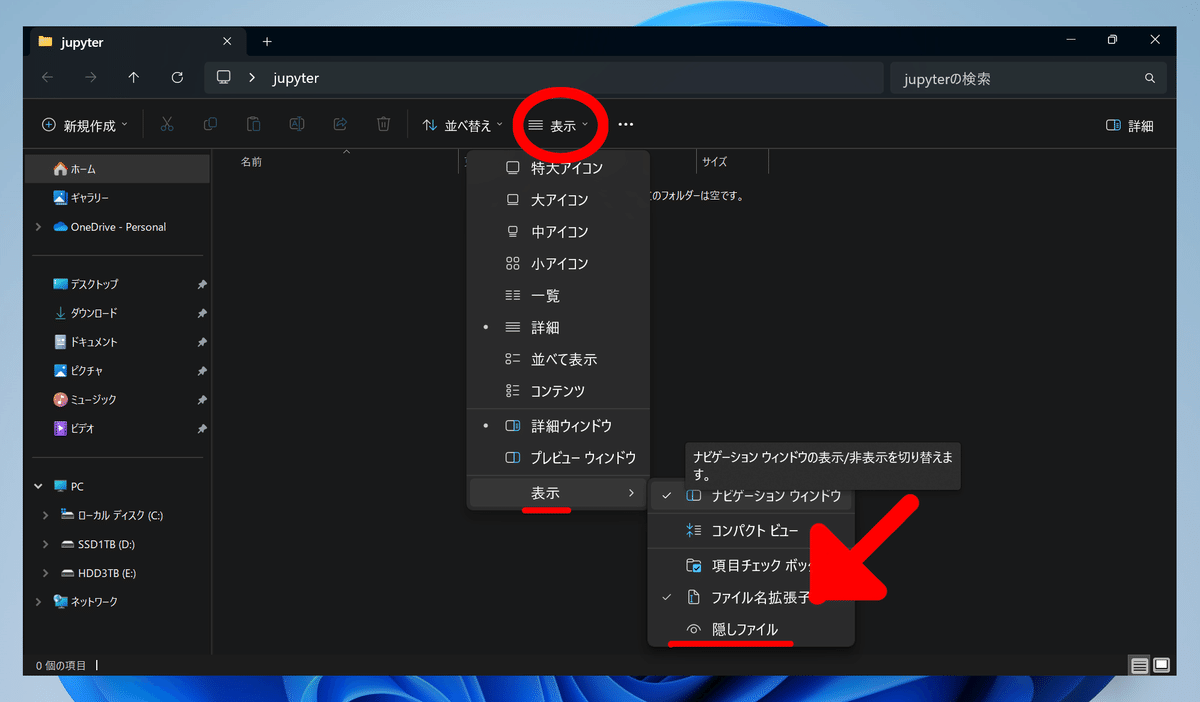Image resolution: width=1200 pixels, height=702 pixels.
Task: Open ピクチャ quick access folder
Action: coord(118,371)
